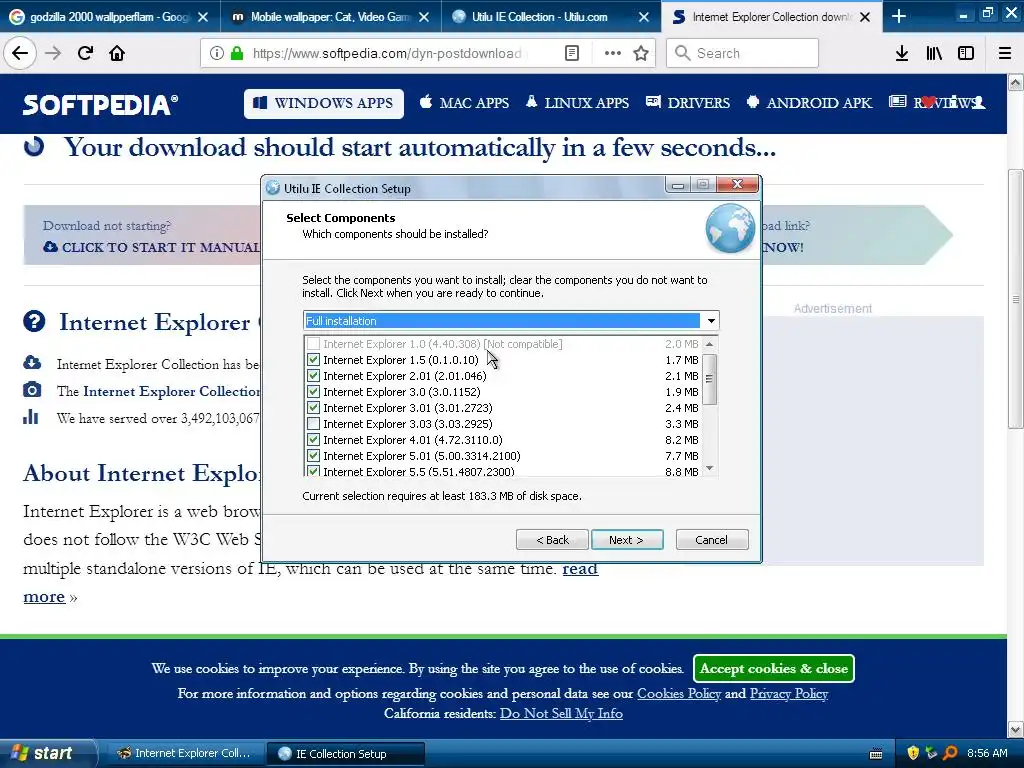Click the camera icon beside Collection link

click(x=32, y=391)
